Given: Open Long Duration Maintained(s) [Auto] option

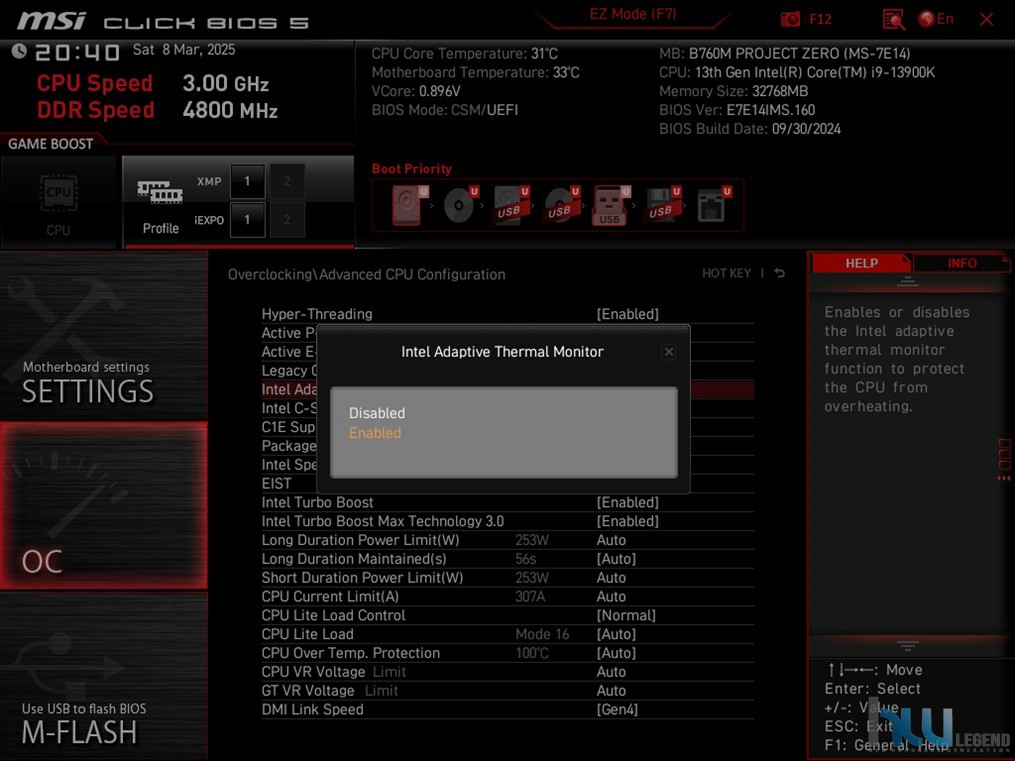Looking at the screenshot, I should pos(616,558).
